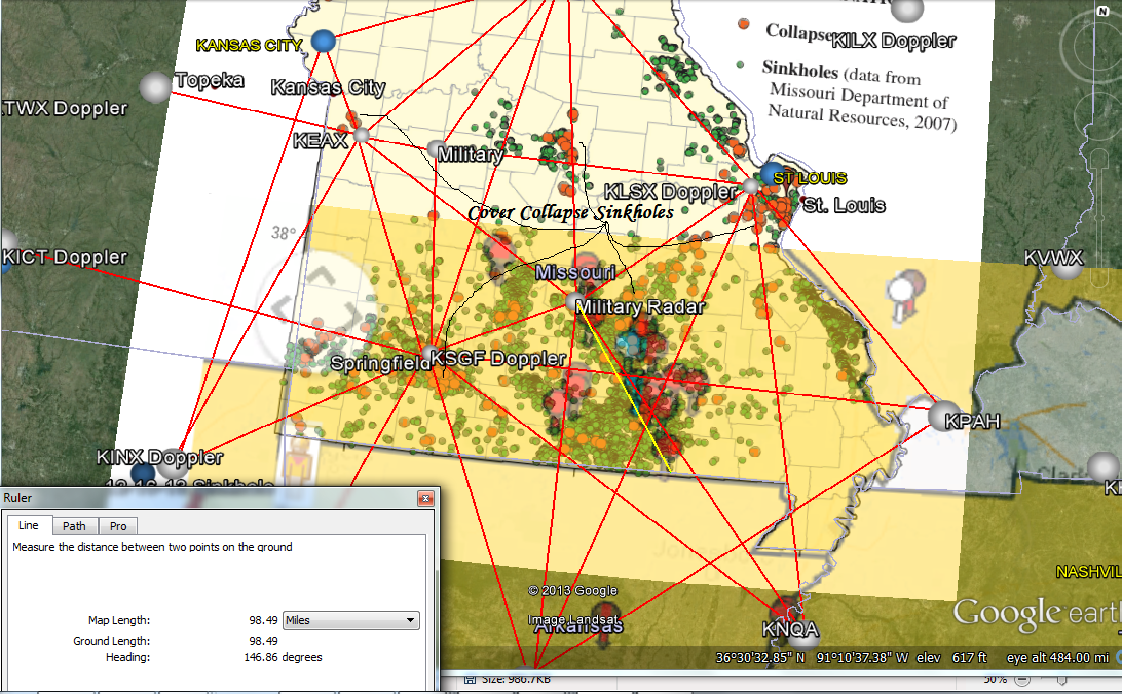Image resolution: width=1122 pixels, height=694 pixels.
Task: Click the KNQA radar placemark
Action: point(785,608)
